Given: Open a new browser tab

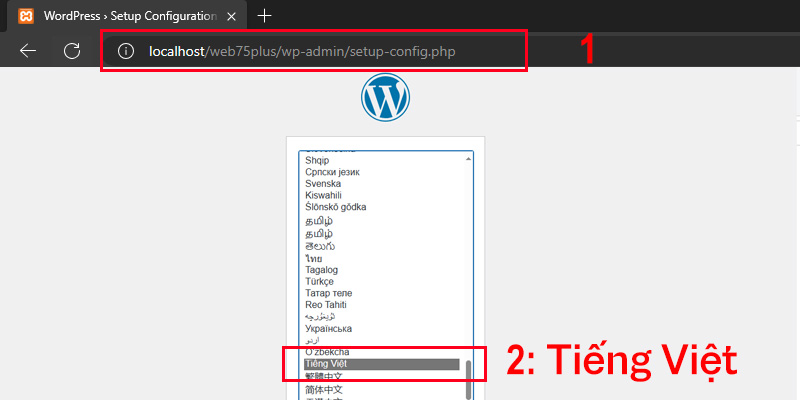Looking at the screenshot, I should [x=264, y=16].
